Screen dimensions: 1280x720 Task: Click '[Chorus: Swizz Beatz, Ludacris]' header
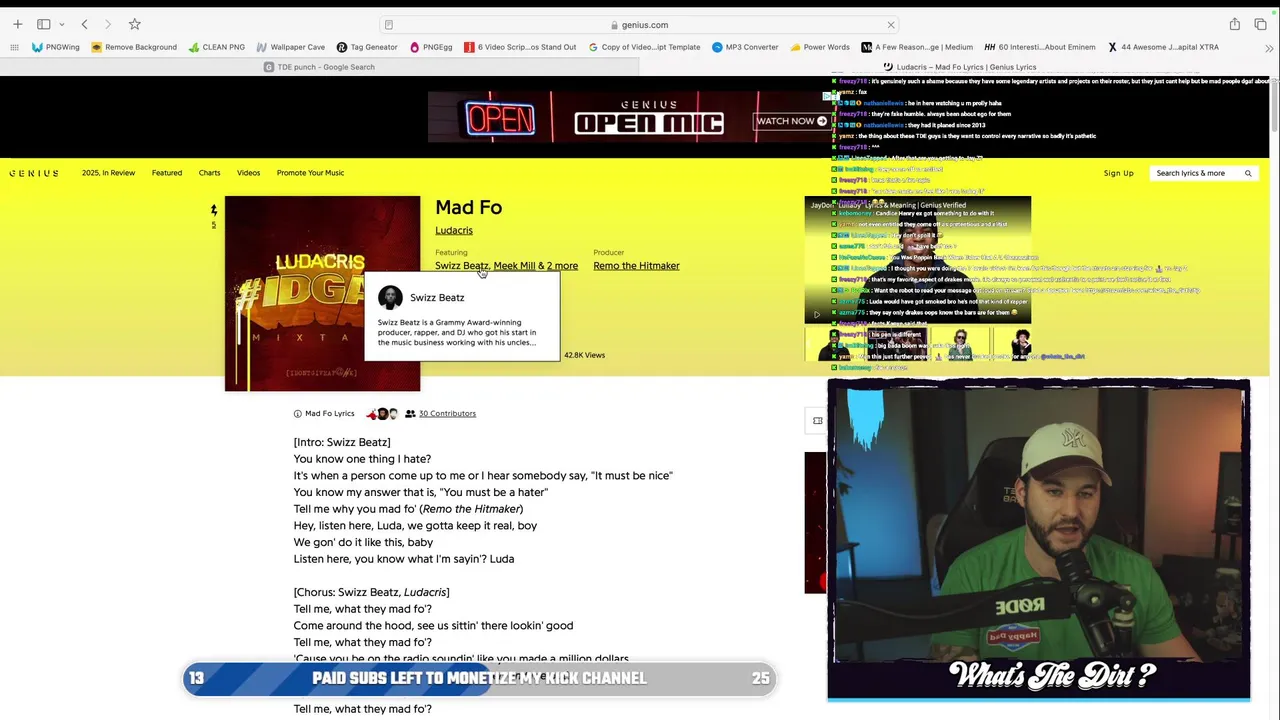tap(371, 592)
